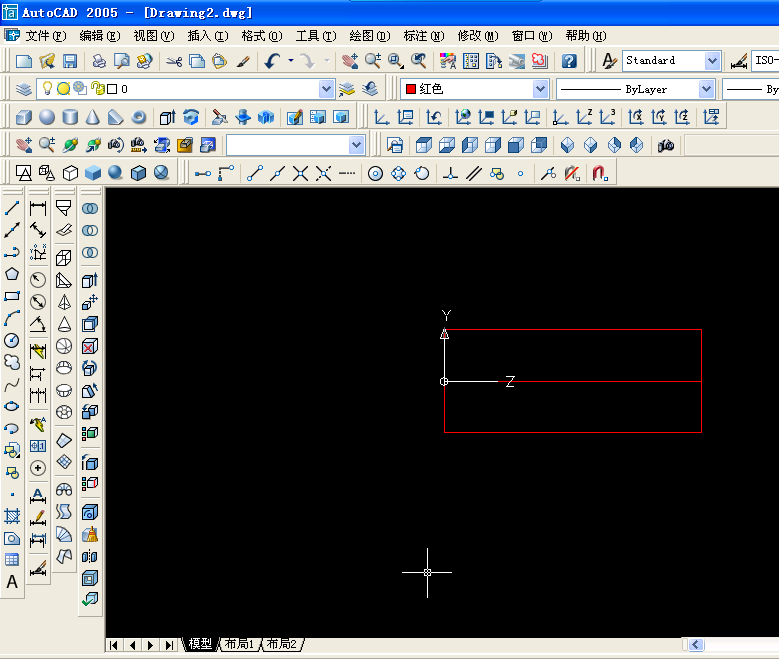
Task: Click the Torus solid tool
Action: point(139,117)
